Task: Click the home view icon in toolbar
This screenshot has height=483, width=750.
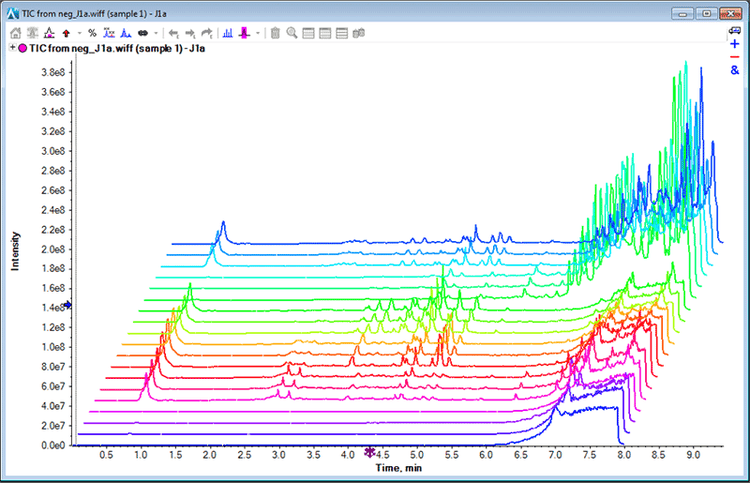Action: 15,33
